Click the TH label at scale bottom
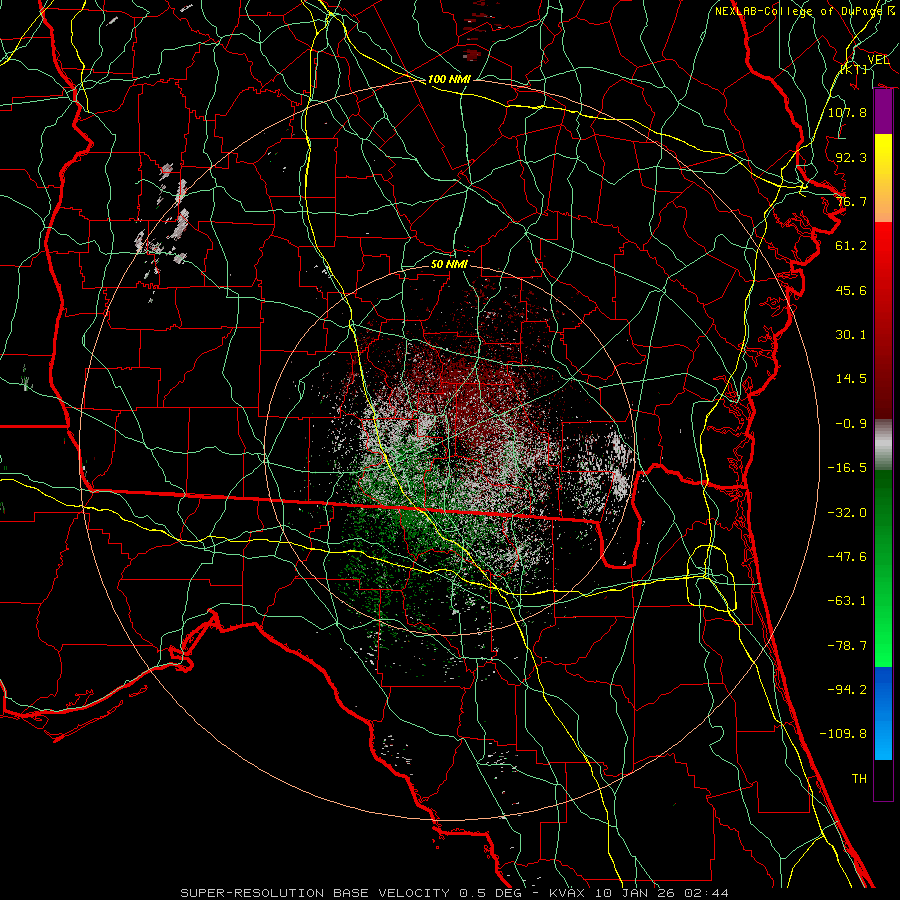The width and height of the screenshot is (900, 900). [x=859, y=779]
